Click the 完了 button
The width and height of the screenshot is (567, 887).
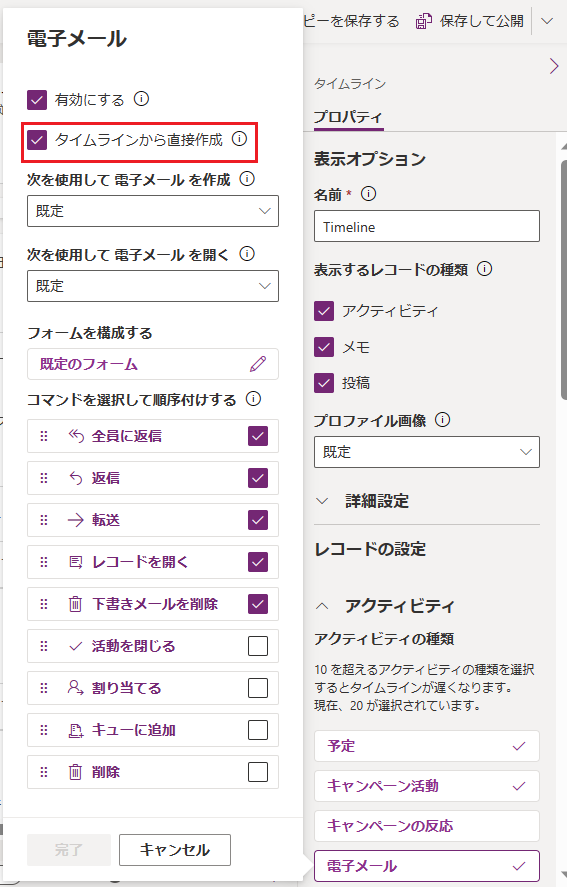coord(69,850)
